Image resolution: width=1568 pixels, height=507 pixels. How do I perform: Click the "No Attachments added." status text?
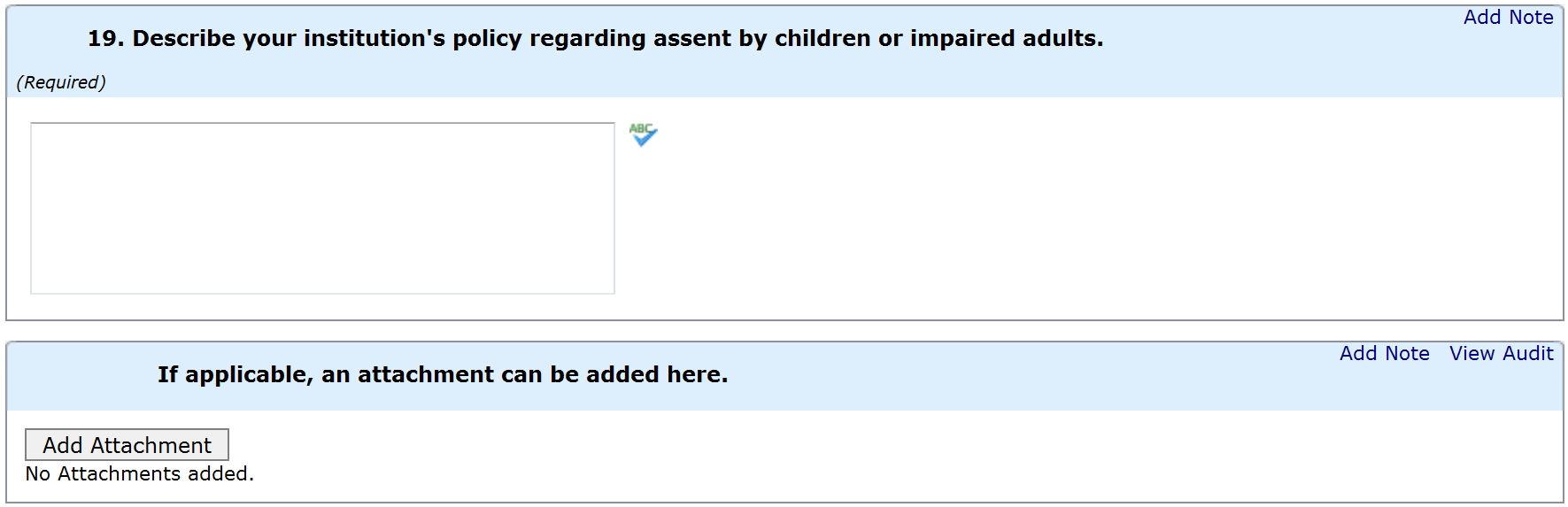tap(140, 474)
